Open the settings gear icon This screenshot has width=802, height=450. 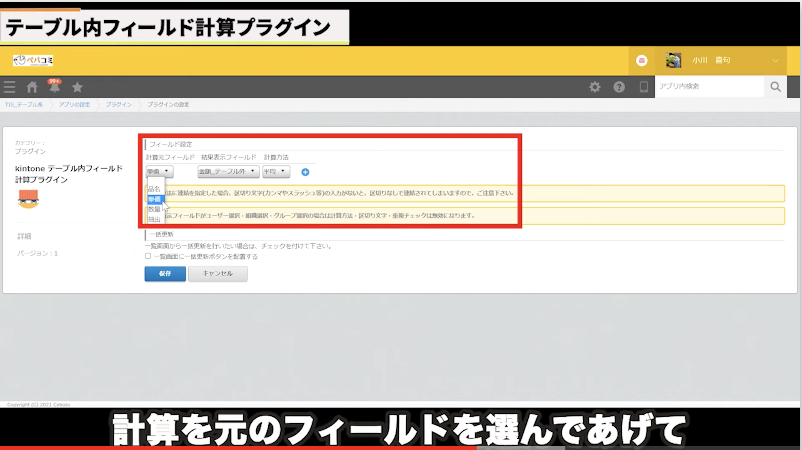595,87
